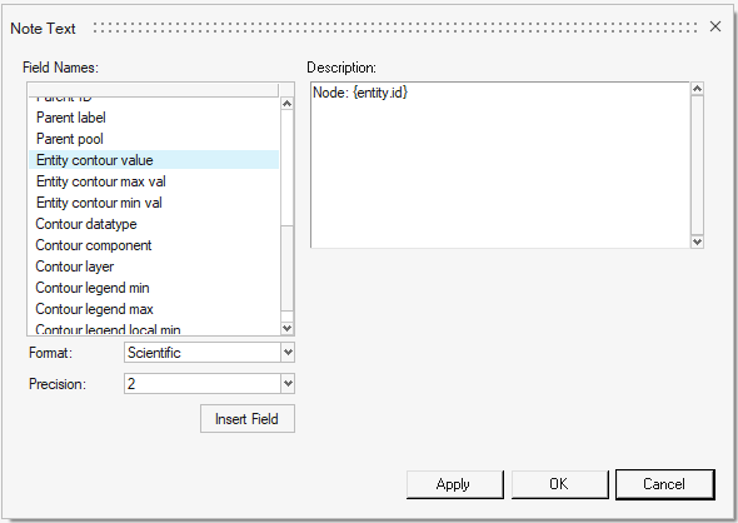Select 'Parent pool' in field list
Viewport: 738px width, 523px height.
coord(70,139)
